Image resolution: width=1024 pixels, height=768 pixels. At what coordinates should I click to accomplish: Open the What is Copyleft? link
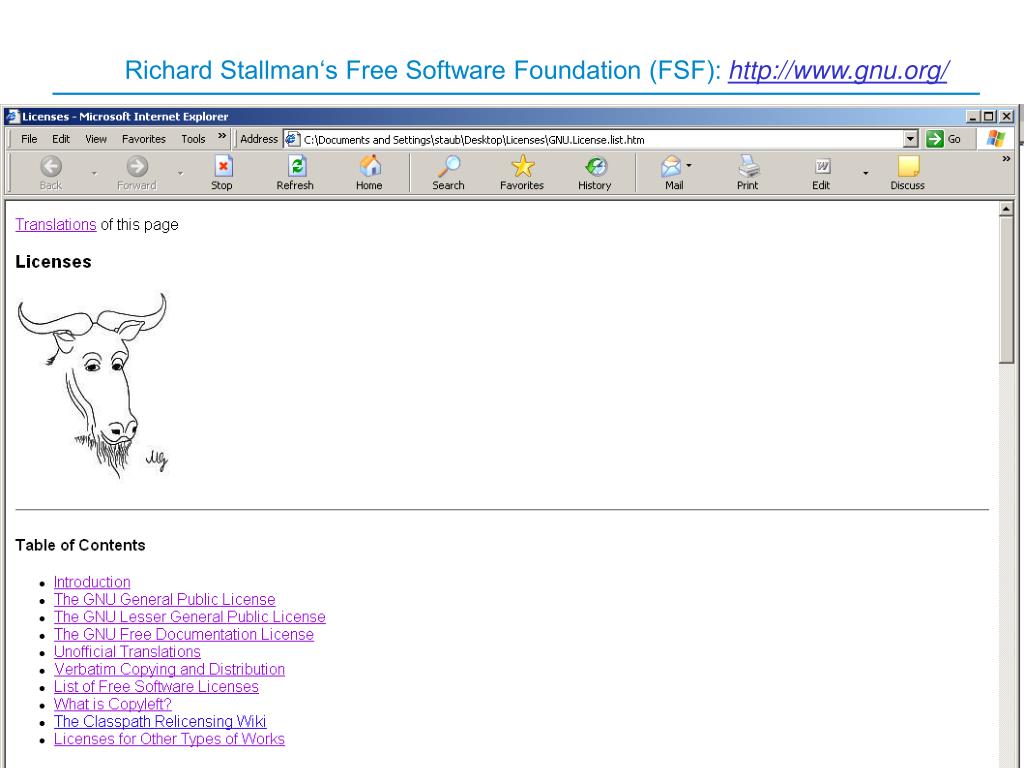pyautogui.click(x=112, y=704)
